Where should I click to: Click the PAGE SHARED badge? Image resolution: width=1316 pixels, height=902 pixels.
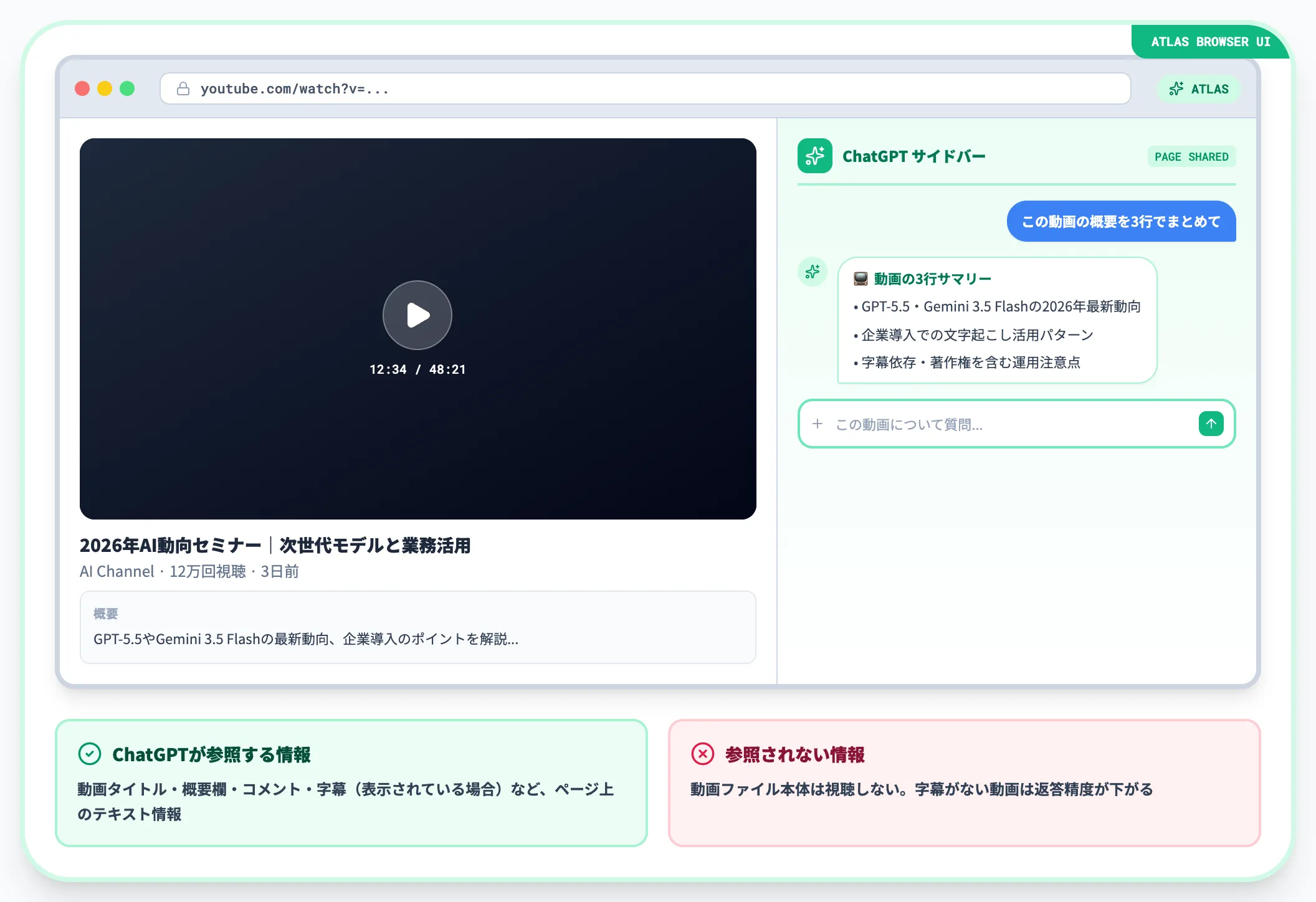coord(1191,157)
